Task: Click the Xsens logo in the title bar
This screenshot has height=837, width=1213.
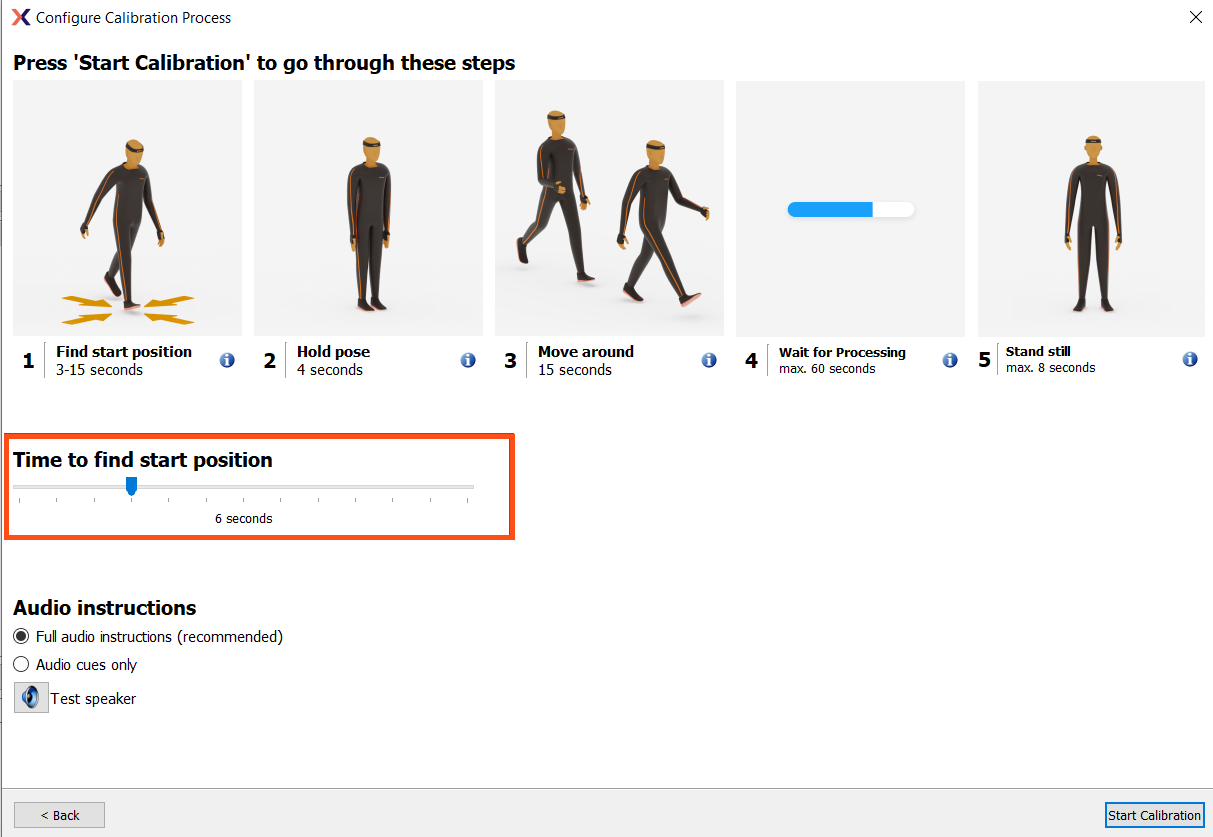Action: pyautogui.click(x=20, y=17)
